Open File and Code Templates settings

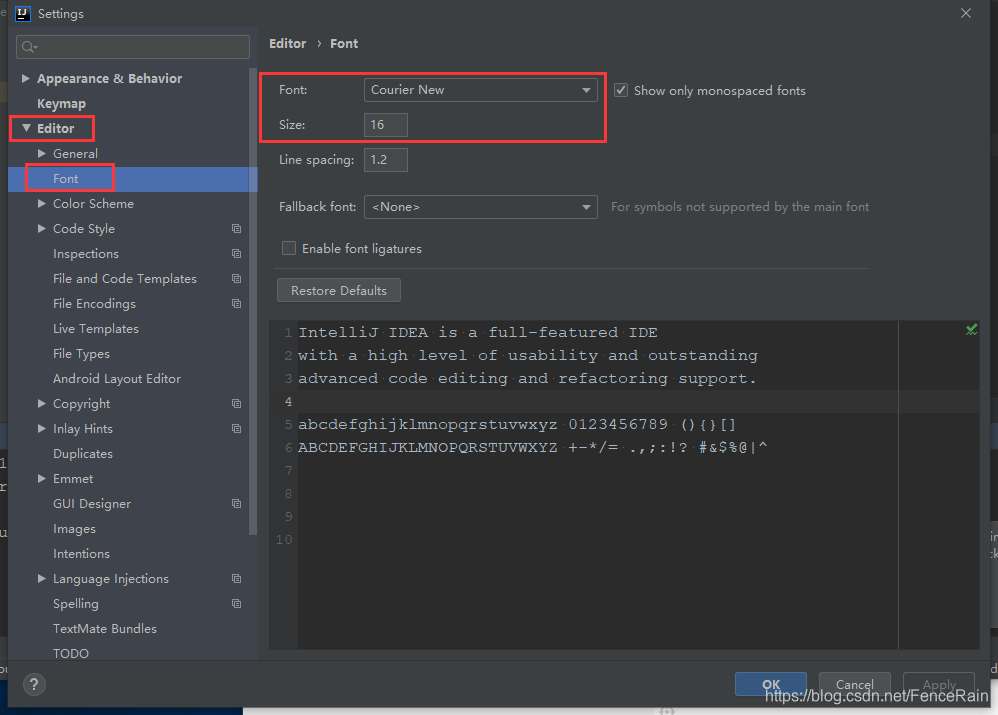click(125, 279)
